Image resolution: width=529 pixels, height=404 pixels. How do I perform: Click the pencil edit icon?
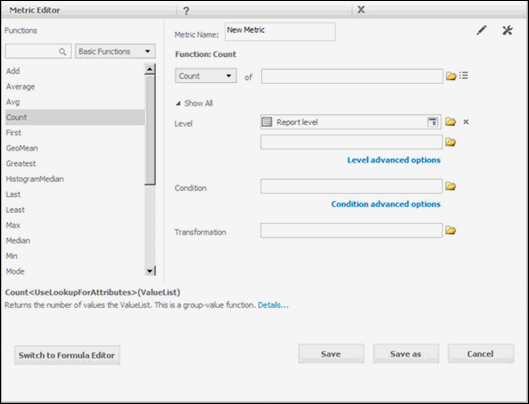[x=481, y=30]
